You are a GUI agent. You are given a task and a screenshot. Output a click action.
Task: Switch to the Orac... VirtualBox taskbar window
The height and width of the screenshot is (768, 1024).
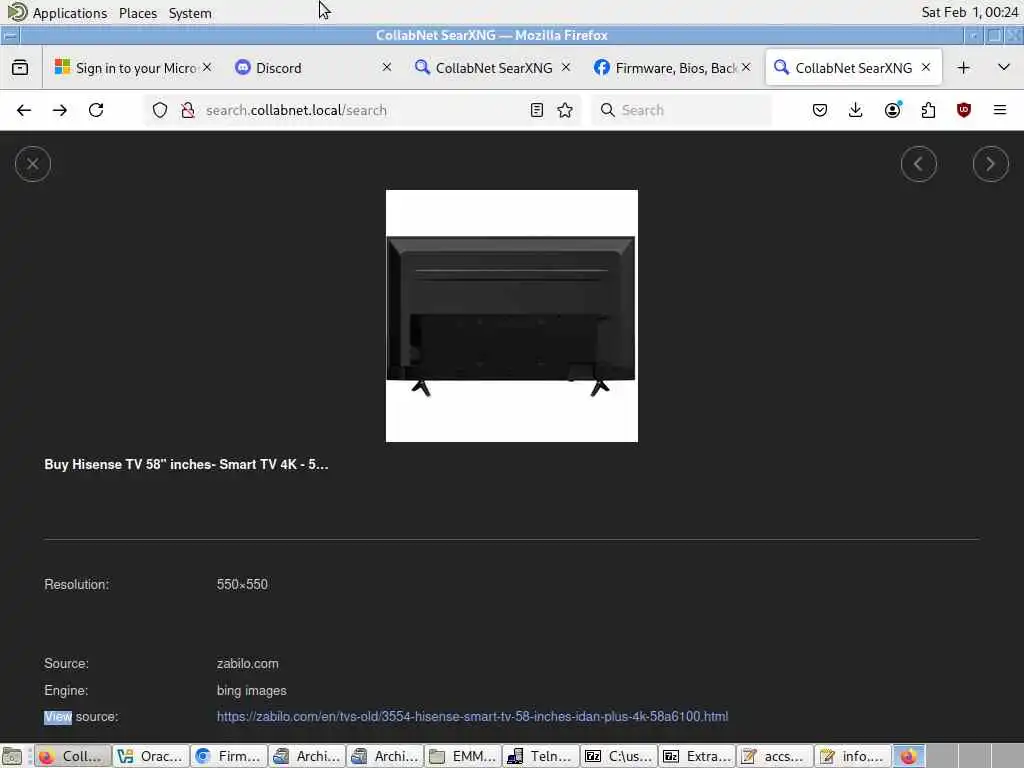[x=151, y=756]
